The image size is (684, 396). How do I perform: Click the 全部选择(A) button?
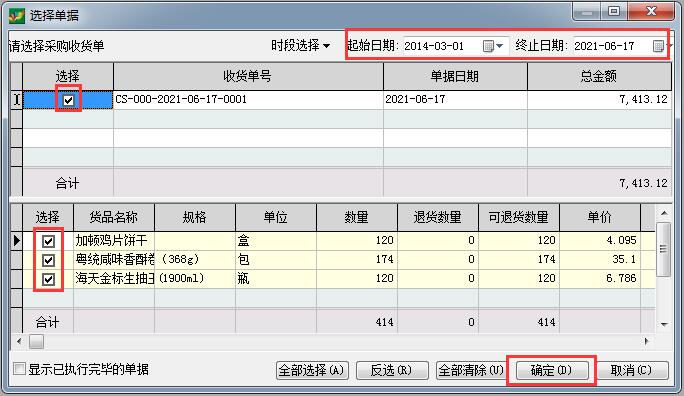pos(312,371)
